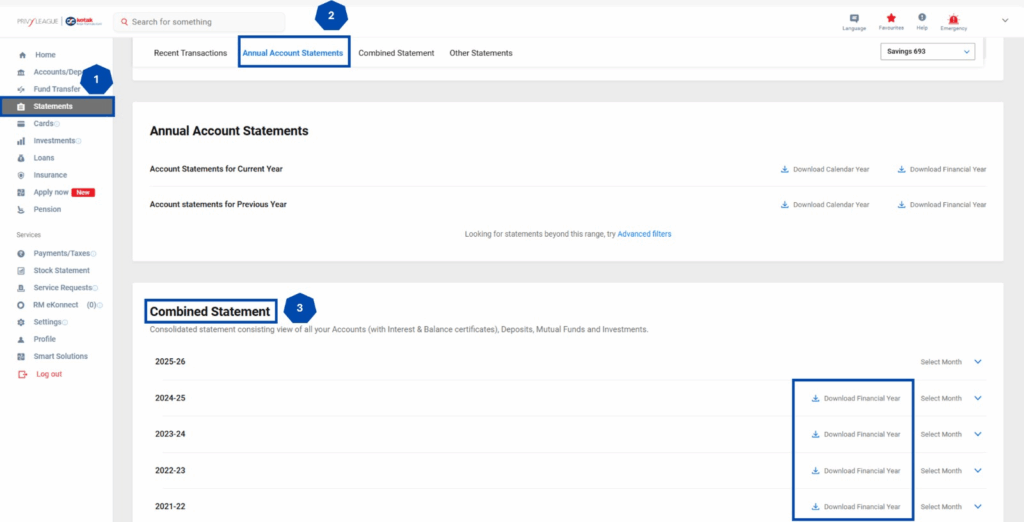
Task: Expand Select Month for 2025-26
Action: tap(977, 362)
